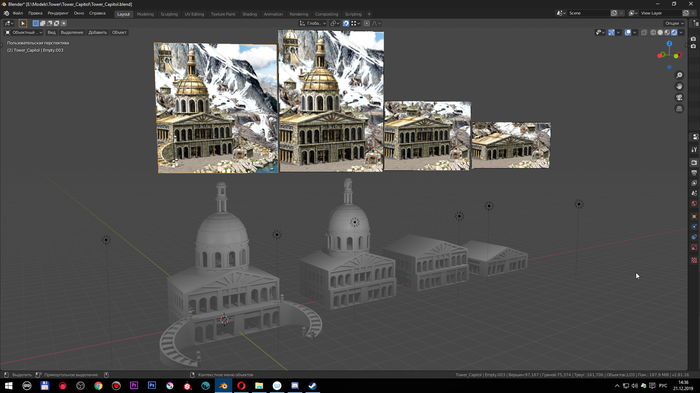The height and width of the screenshot is (393, 700).
Task: Open the pivot point dropdown
Action: (335, 23)
